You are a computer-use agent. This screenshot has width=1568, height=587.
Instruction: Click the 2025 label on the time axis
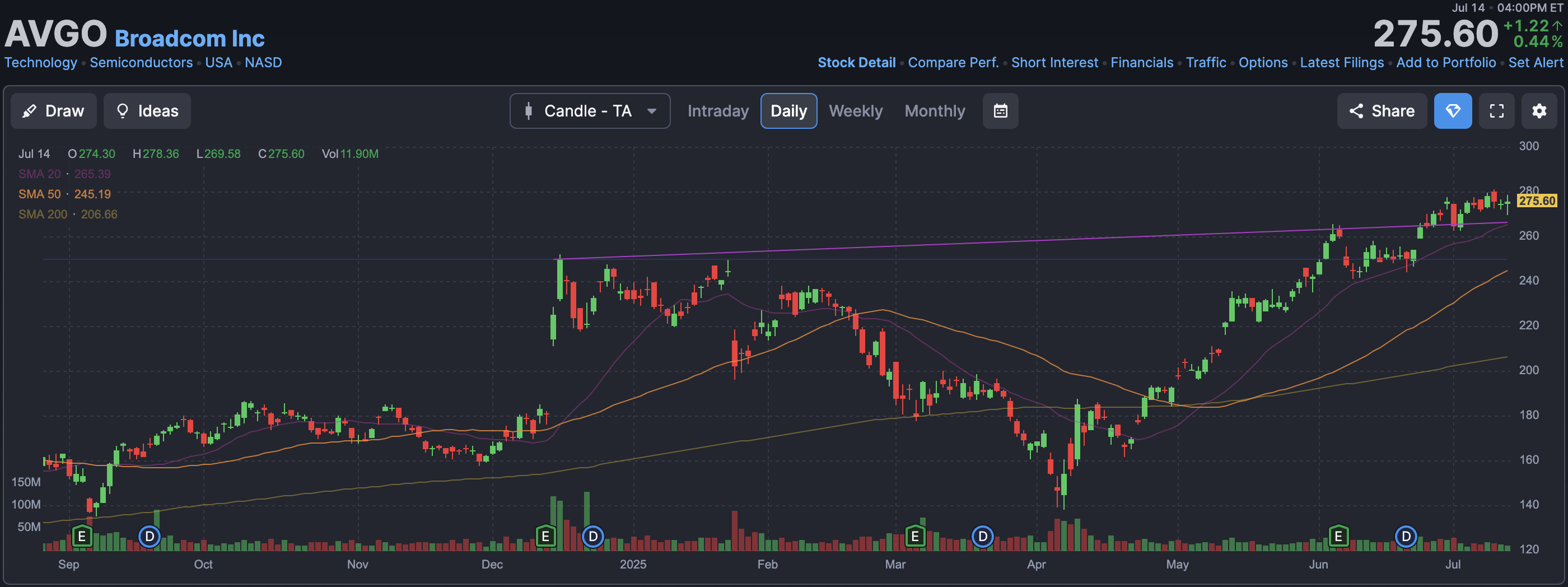pyautogui.click(x=633, y=565)
